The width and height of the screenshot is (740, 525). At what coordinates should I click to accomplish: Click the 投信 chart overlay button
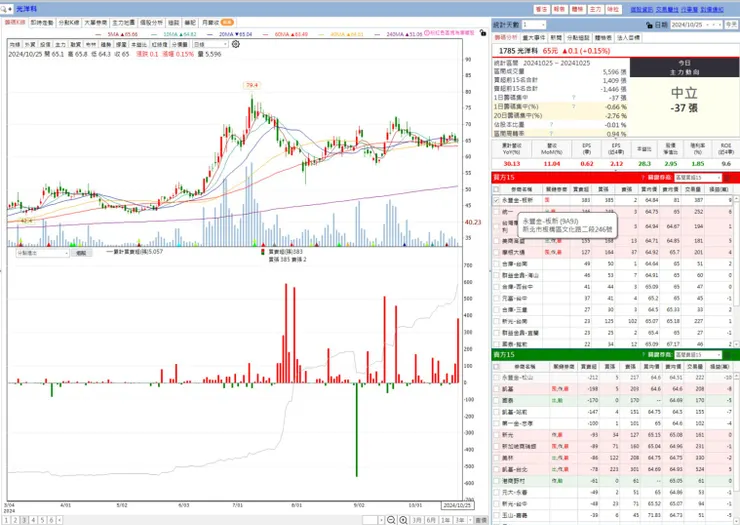click(45, 44)
